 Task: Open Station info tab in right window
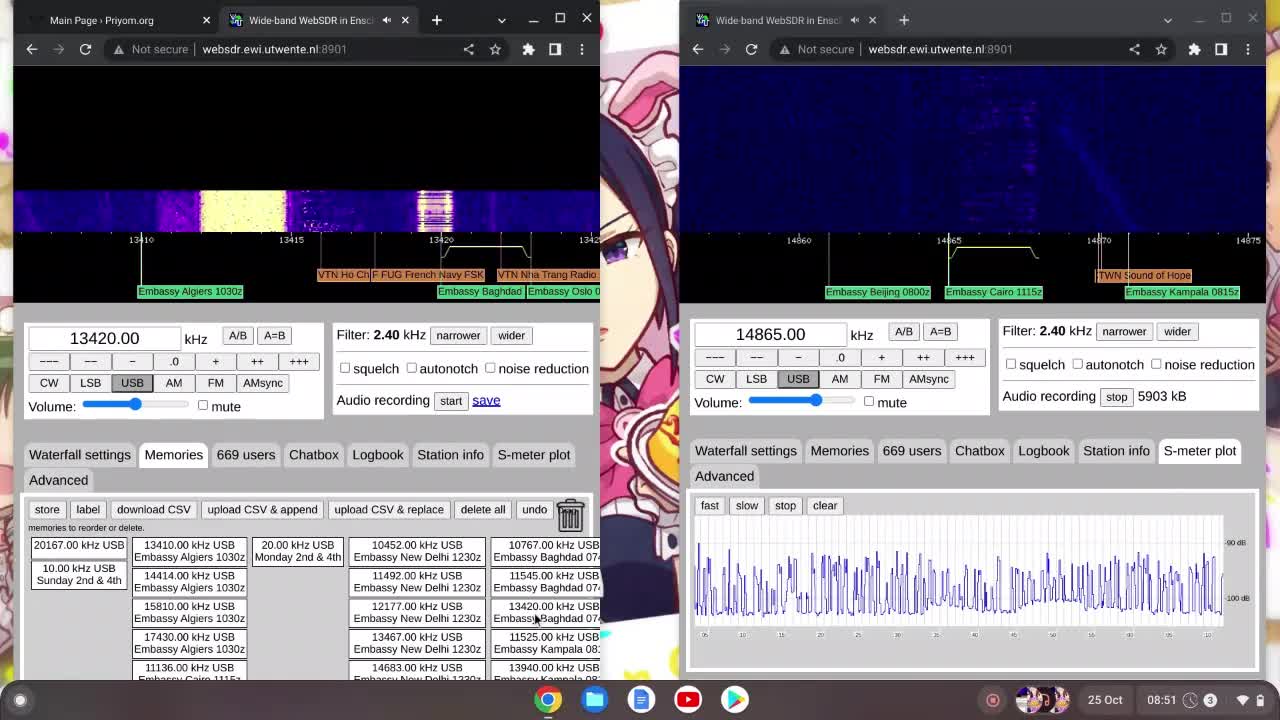pyautogui.click(x=1116, y=451)
